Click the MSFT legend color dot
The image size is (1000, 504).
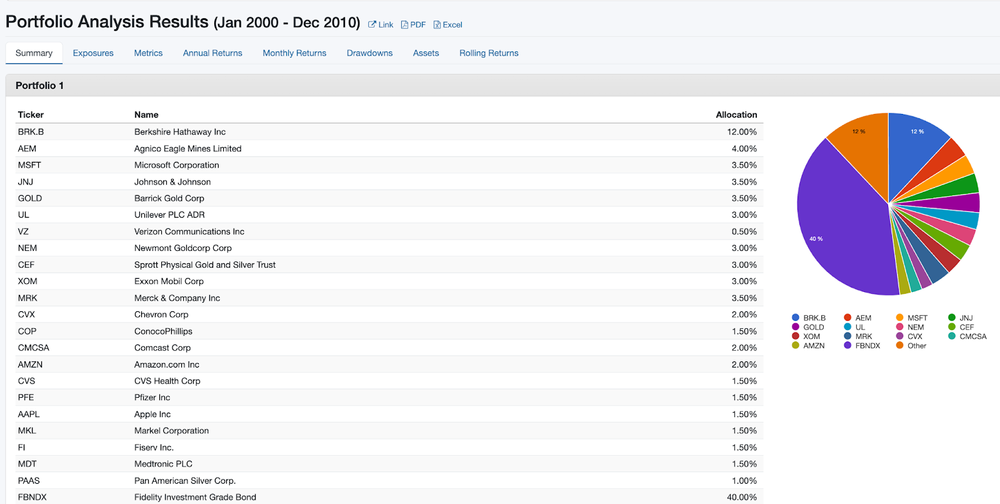[x=899, y=317]
